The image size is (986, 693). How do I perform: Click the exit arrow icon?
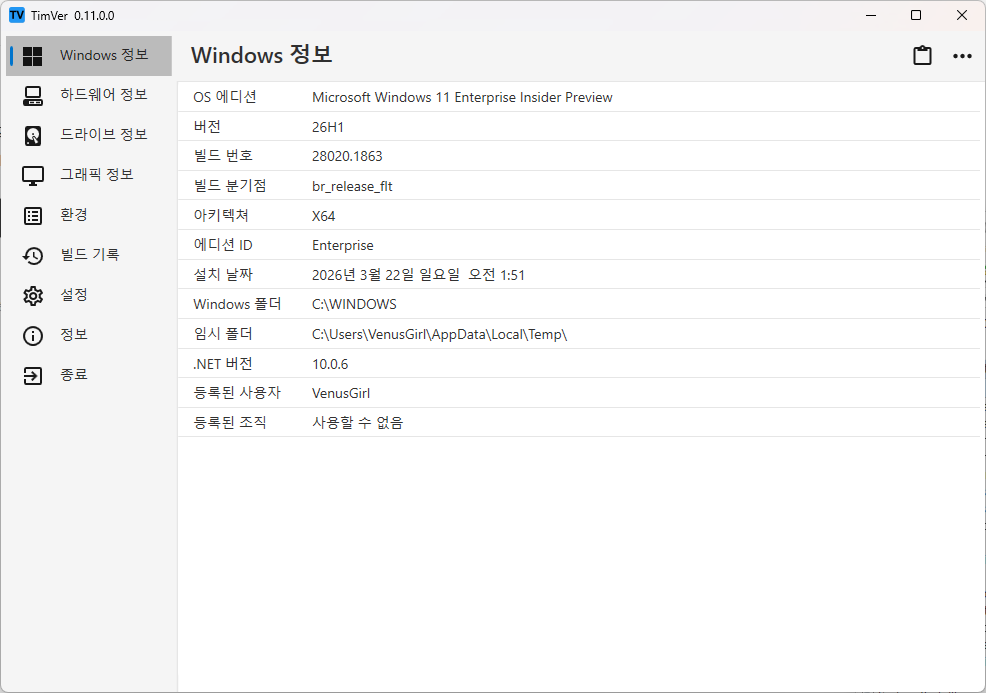33,376
